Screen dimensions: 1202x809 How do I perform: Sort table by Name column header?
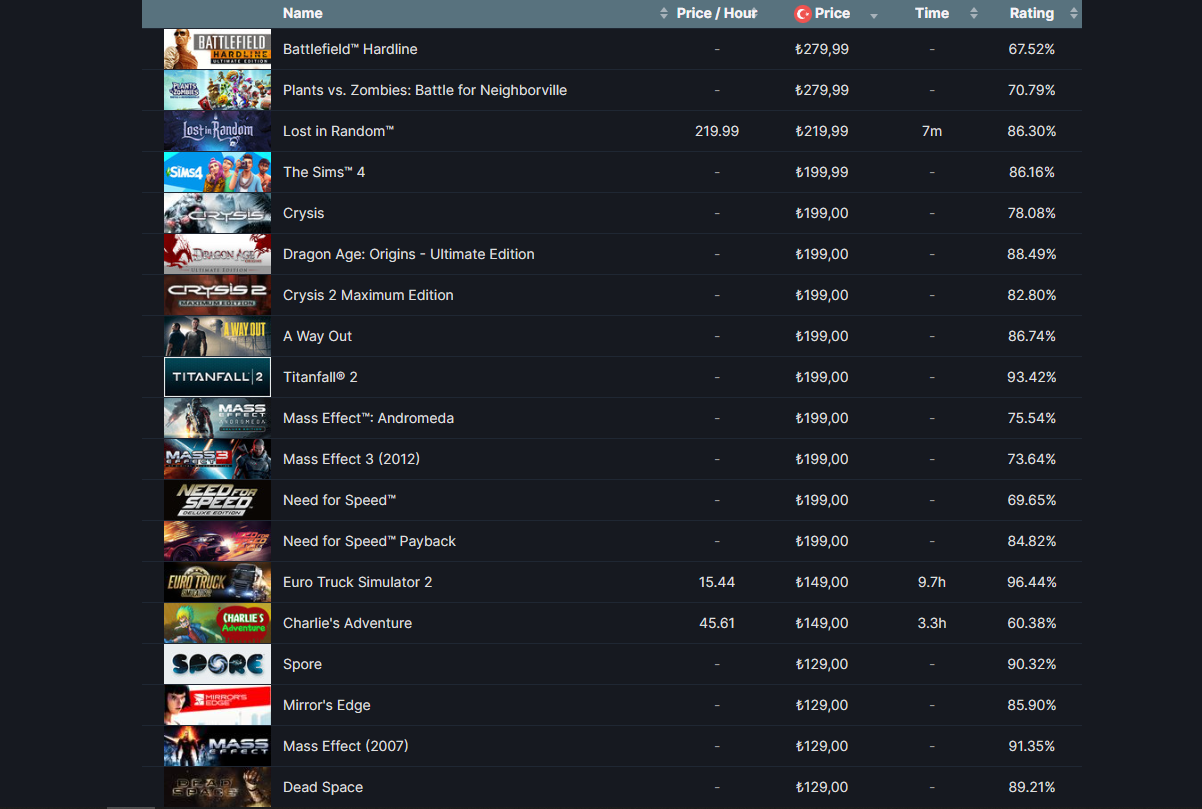click(x=302, y=13)
